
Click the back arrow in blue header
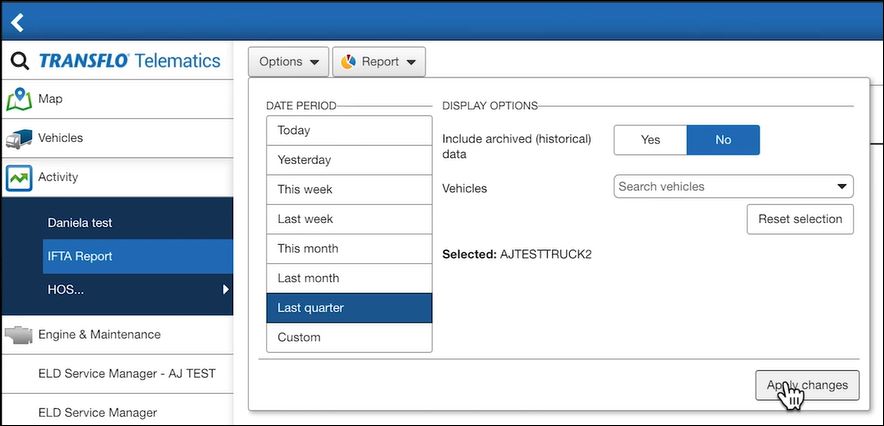click(x=17, y=22)
